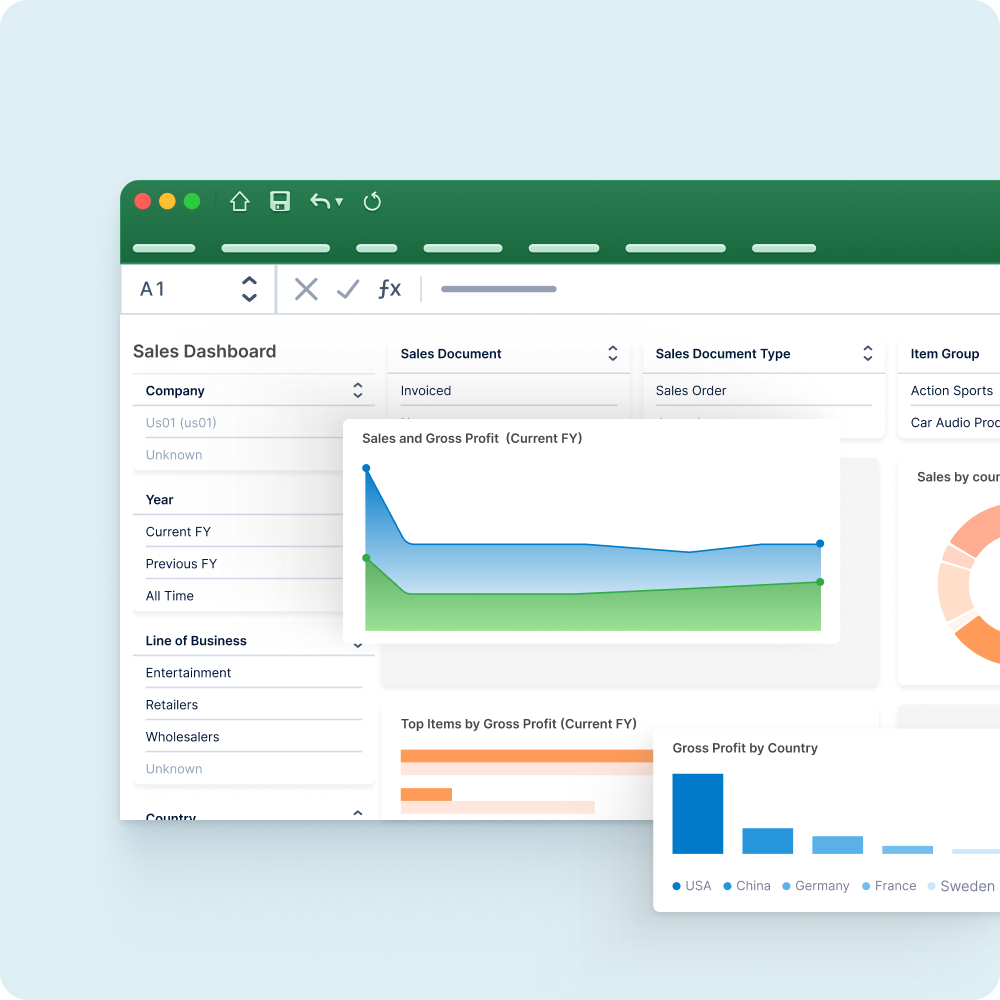Click the Cancel X formula bar icon
The width and height of the screenshot is (1000, 1000).
[306, 290]
